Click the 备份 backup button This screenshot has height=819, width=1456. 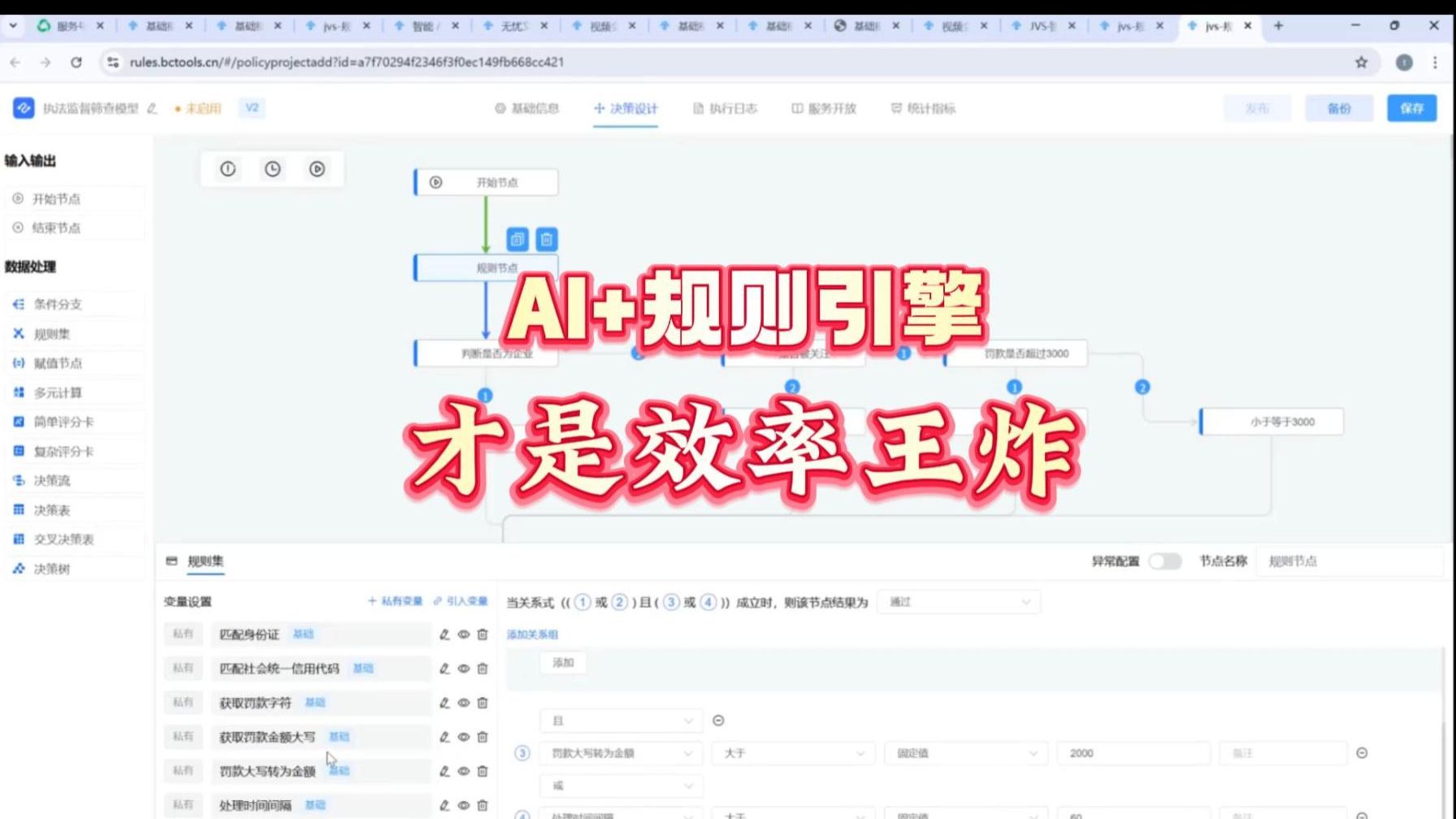(1339, 108)
